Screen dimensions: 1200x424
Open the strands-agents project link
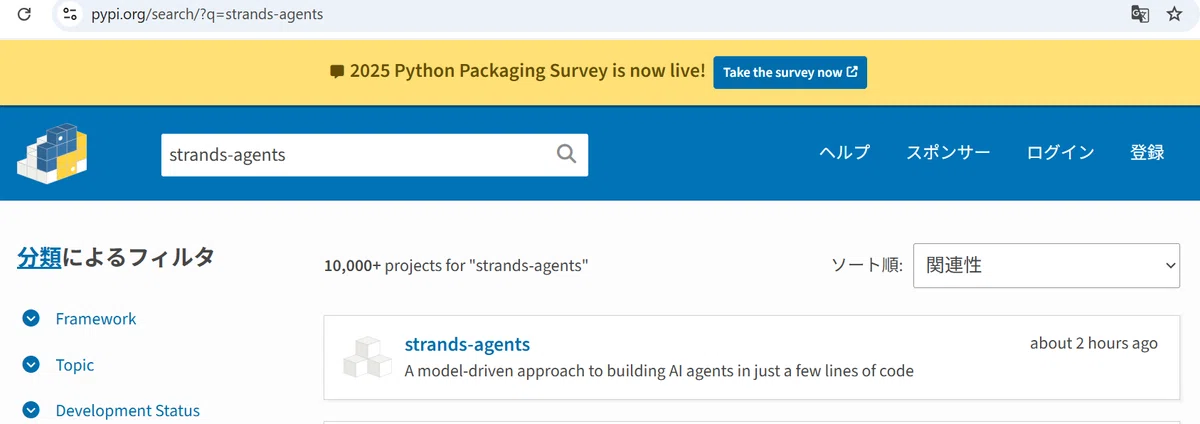(x=467, y=344)
